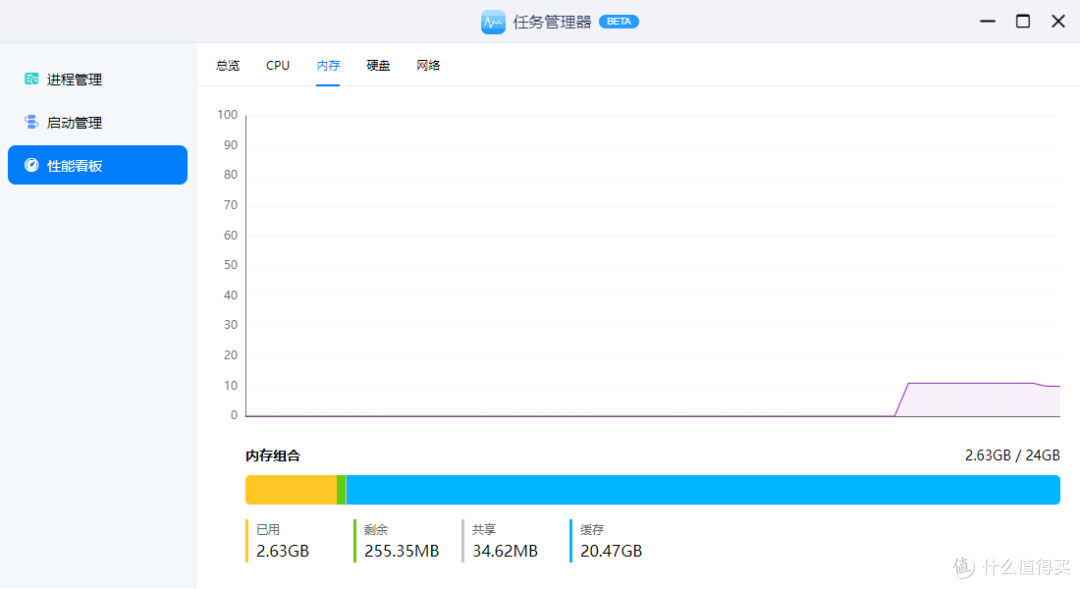
Task: Switch to the 硬盘 tab
Action: click(x=378, y=65)
